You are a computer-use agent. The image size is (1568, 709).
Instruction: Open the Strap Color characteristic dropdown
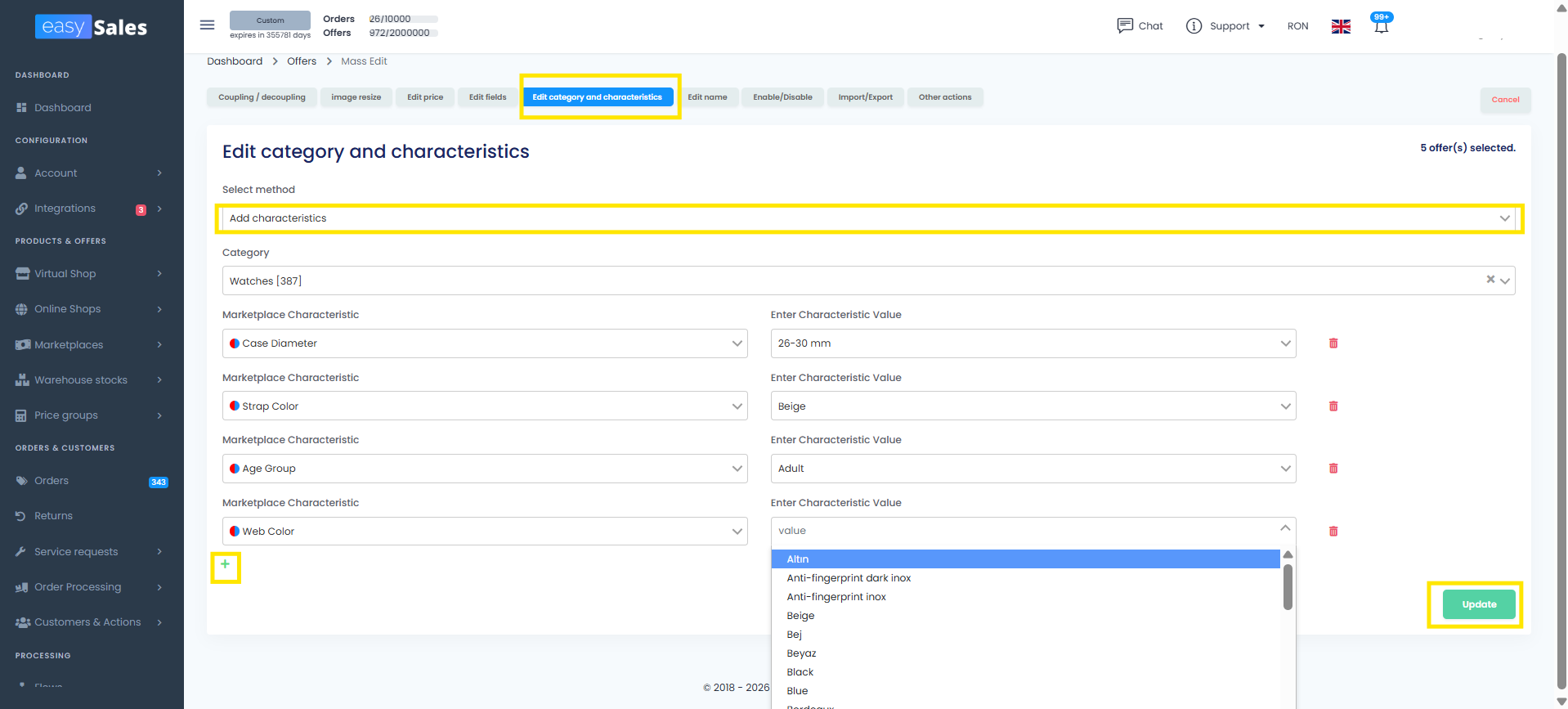[485, 406]
